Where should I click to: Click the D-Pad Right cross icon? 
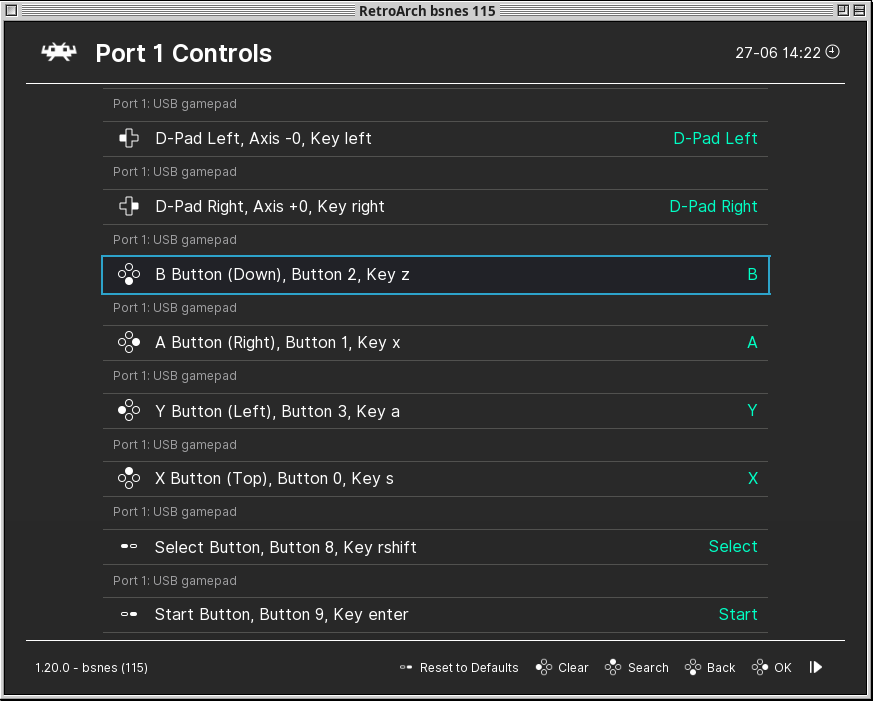[x=129, y=207]
